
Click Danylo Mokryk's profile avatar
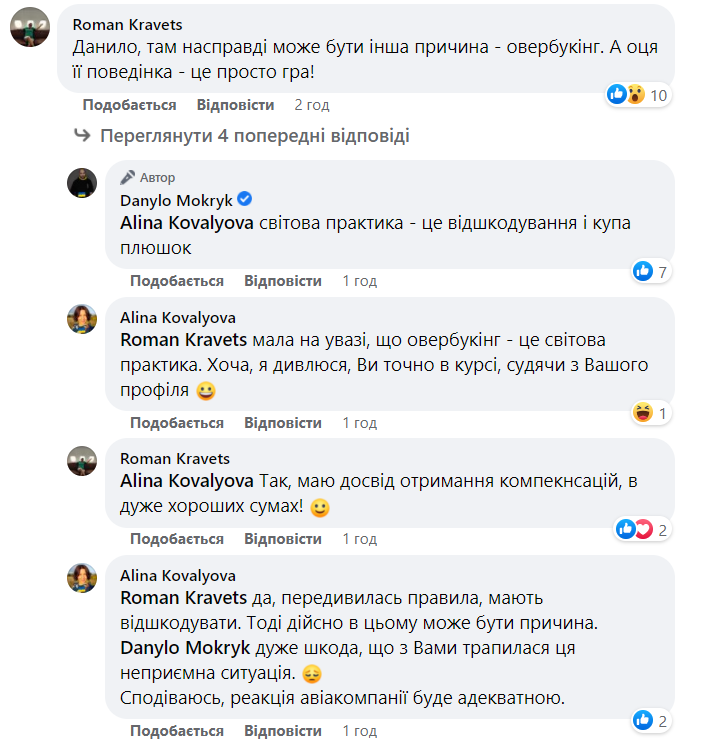point(82,183)
